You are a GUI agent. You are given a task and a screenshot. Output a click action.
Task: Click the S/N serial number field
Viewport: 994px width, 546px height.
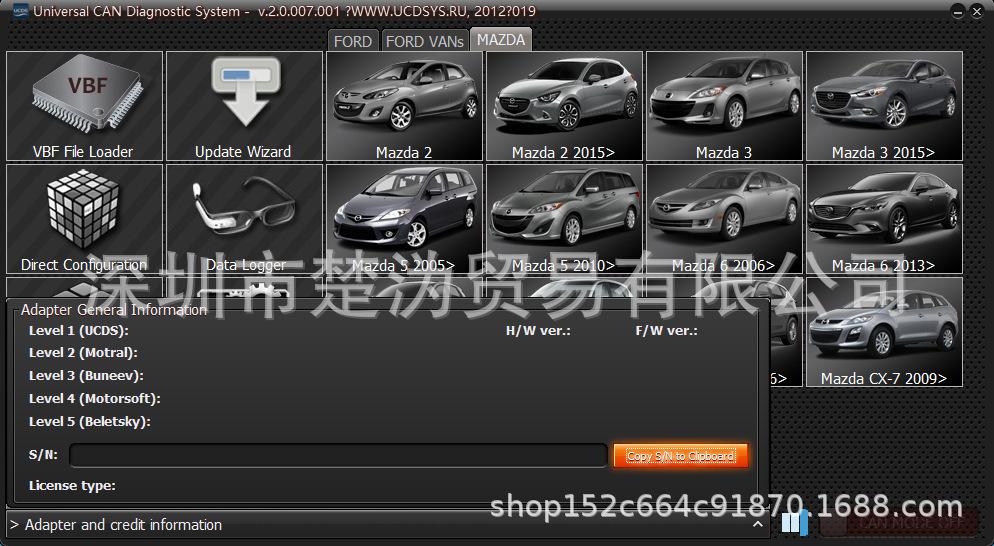[338, 456]
